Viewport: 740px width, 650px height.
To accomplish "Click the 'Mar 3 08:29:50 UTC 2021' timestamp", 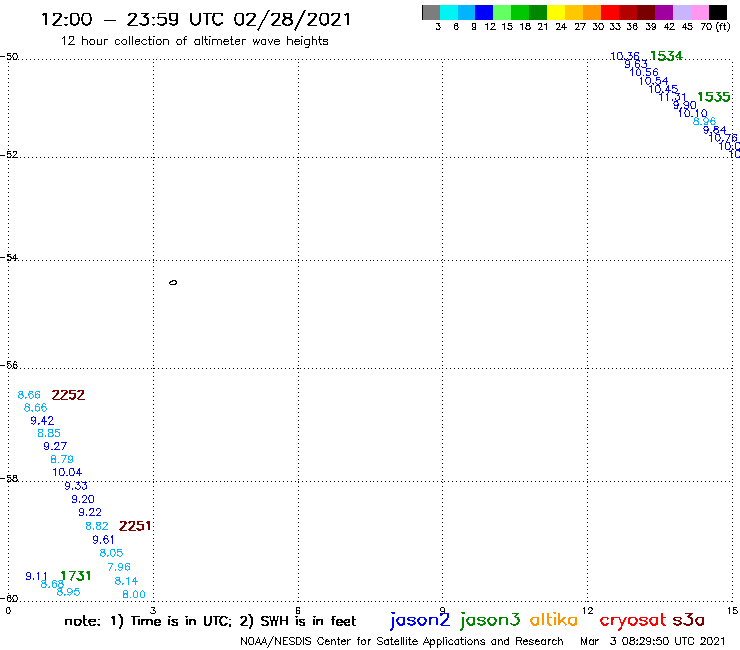I will [x=653, y=641].
